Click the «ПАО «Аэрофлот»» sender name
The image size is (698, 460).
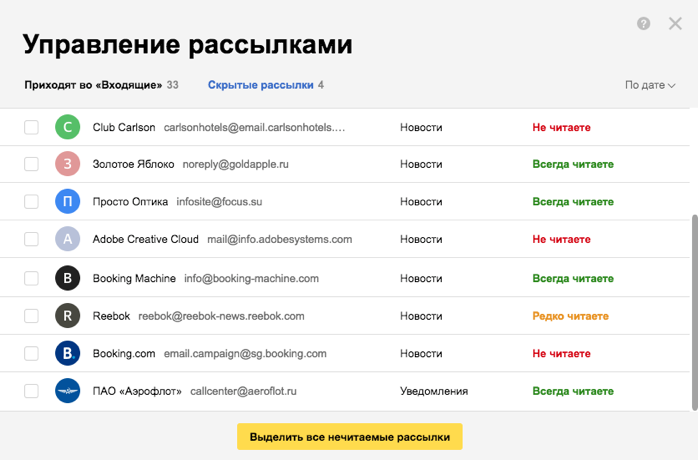(x=137, y=391)
